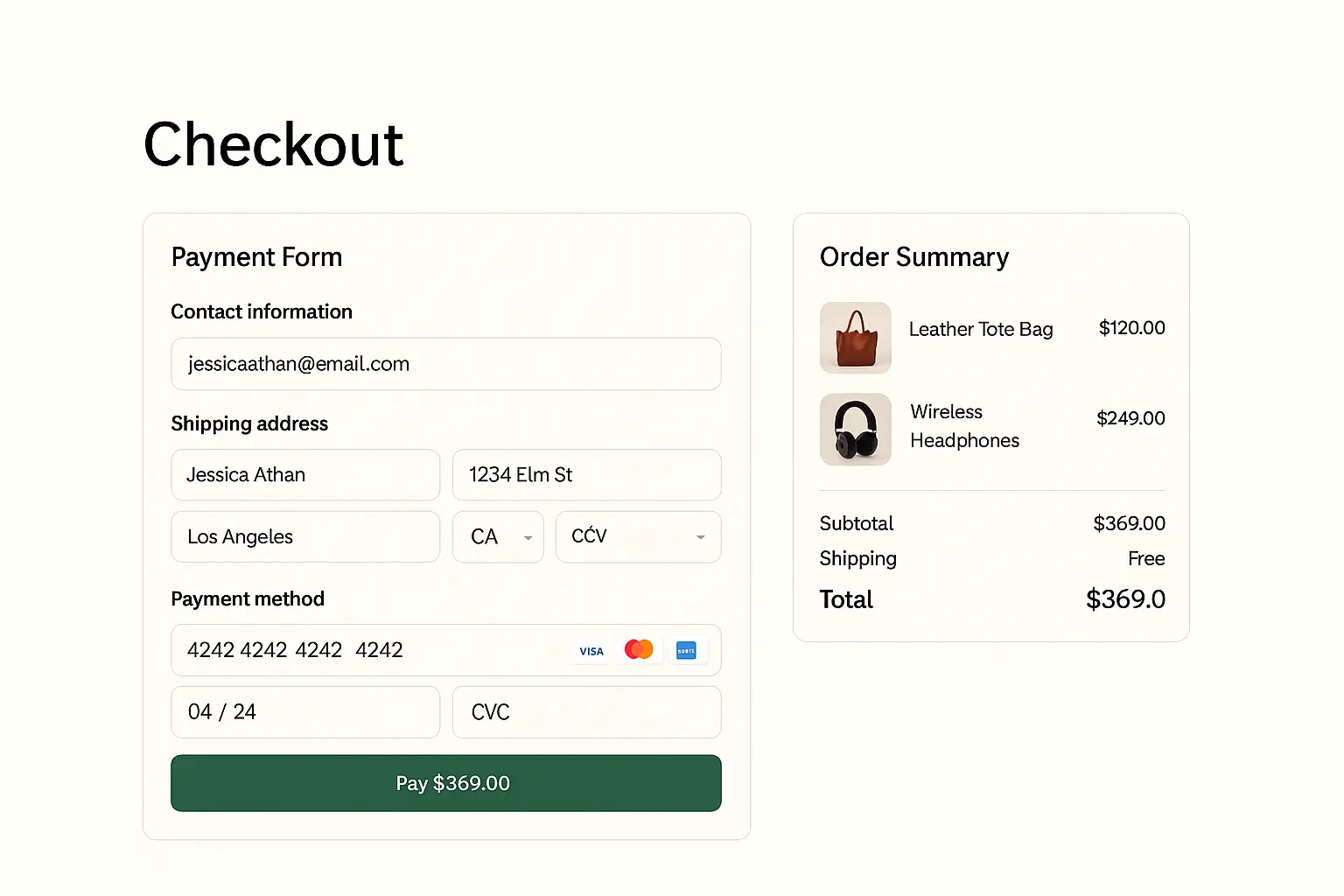
Task: Open the CA state dropdown
Action: pos(498,536)
